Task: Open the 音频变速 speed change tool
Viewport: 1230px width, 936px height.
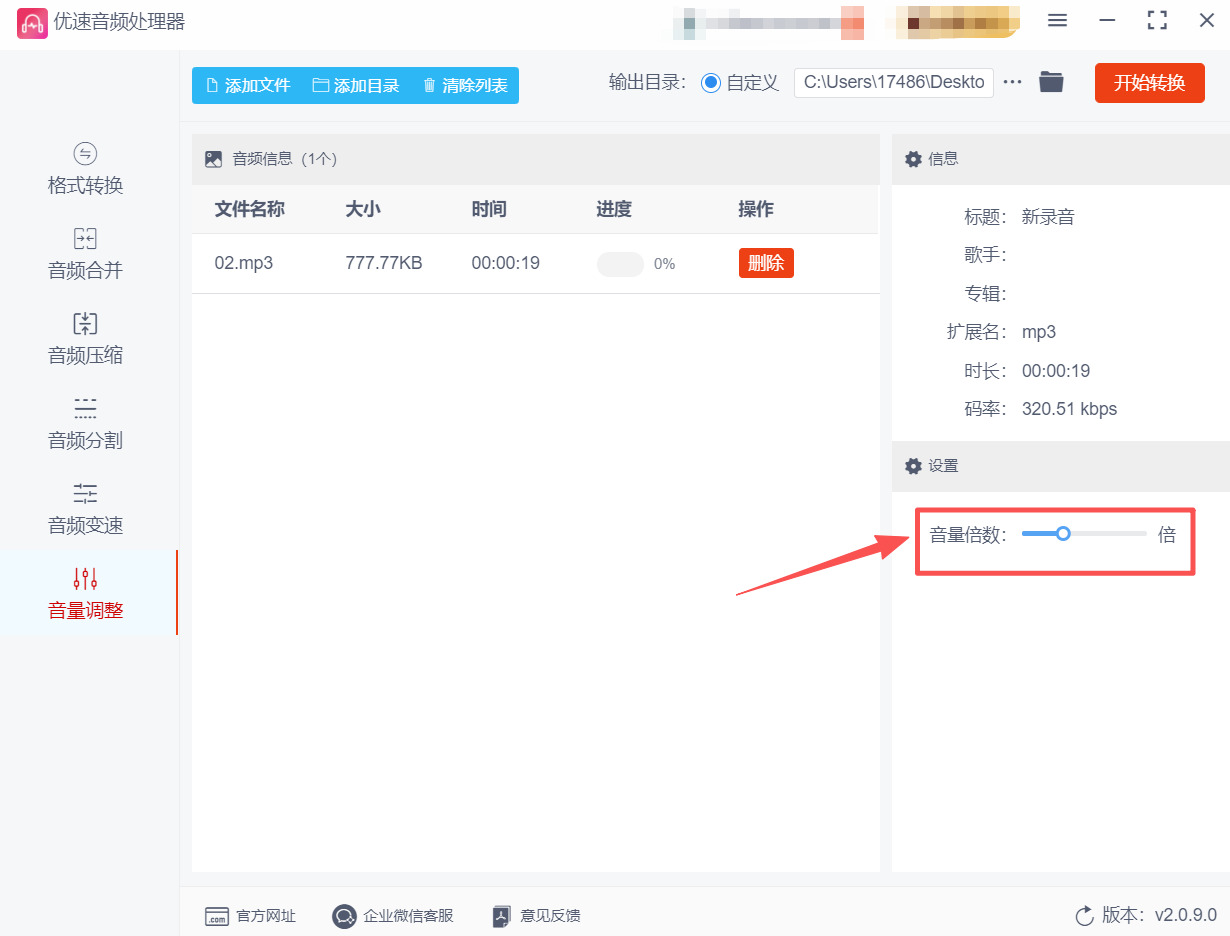Action: click(x=85, y=510)
